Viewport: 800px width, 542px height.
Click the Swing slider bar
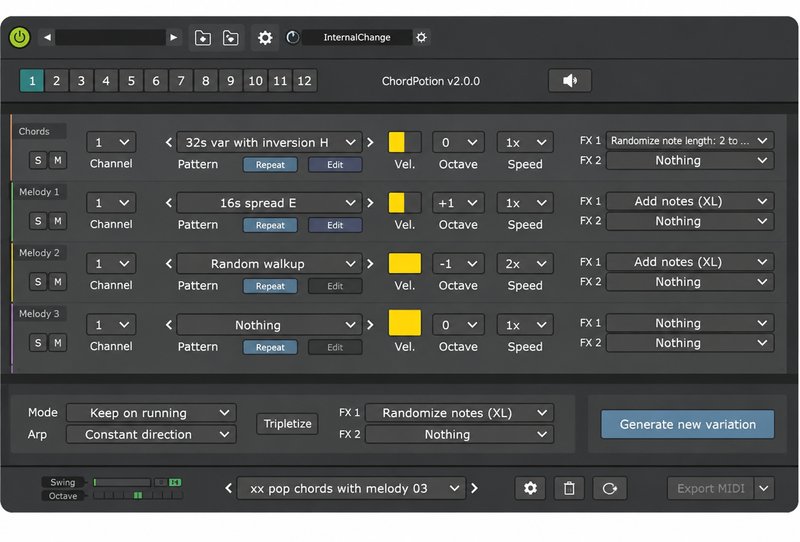click(122, 482)
